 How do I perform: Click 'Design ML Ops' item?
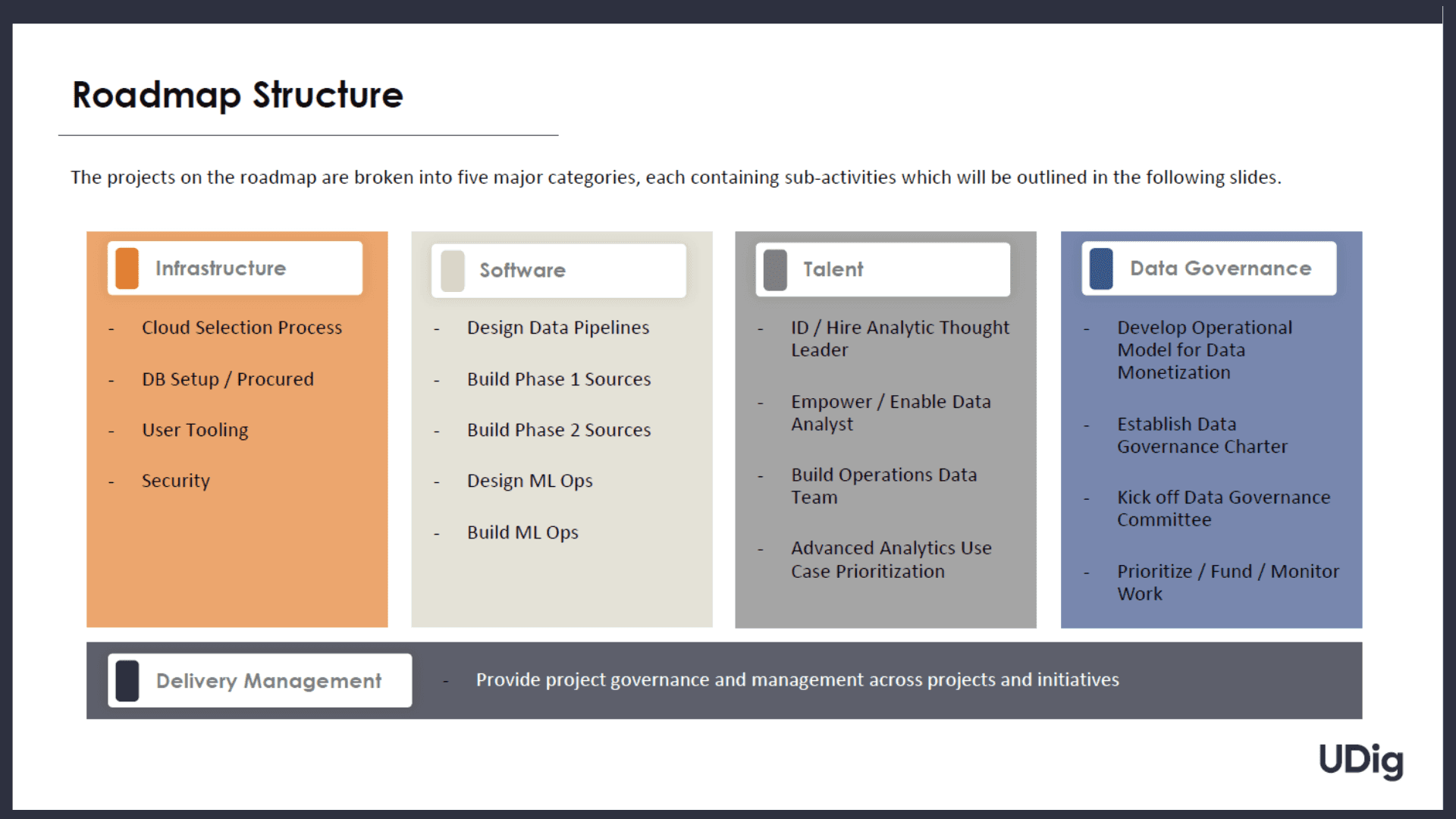tap(530, 481)
